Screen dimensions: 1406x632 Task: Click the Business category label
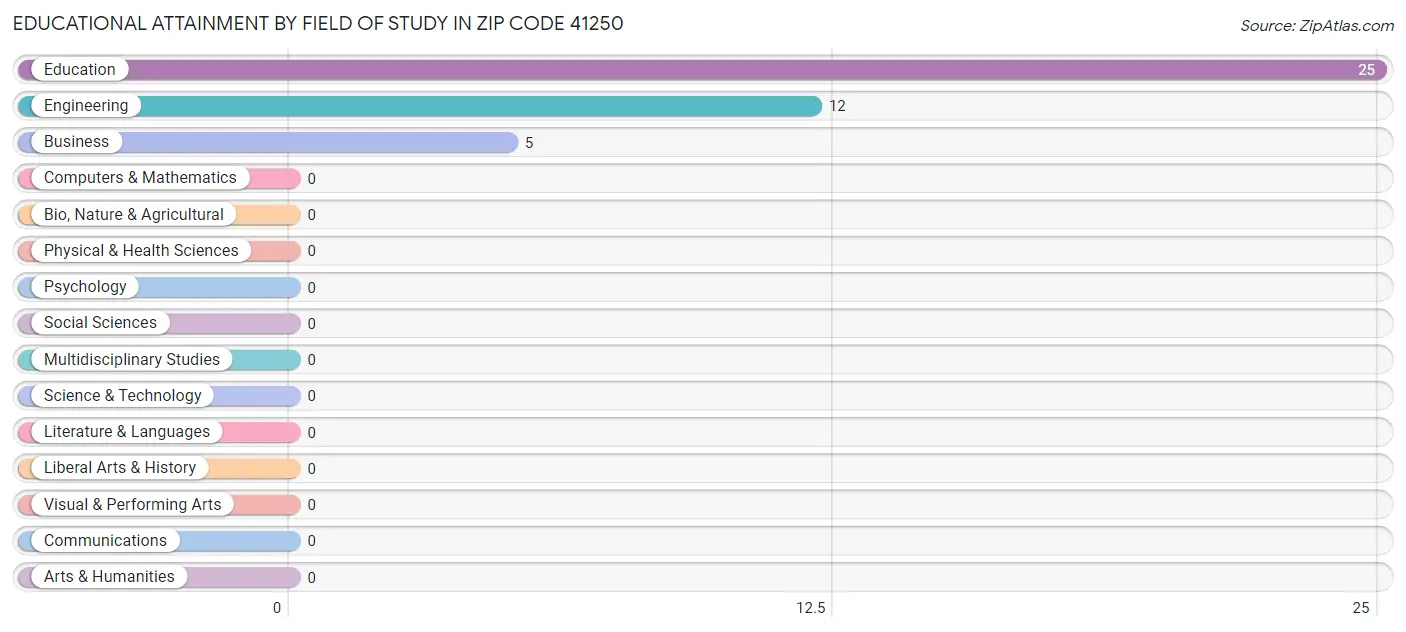point(76,142)
